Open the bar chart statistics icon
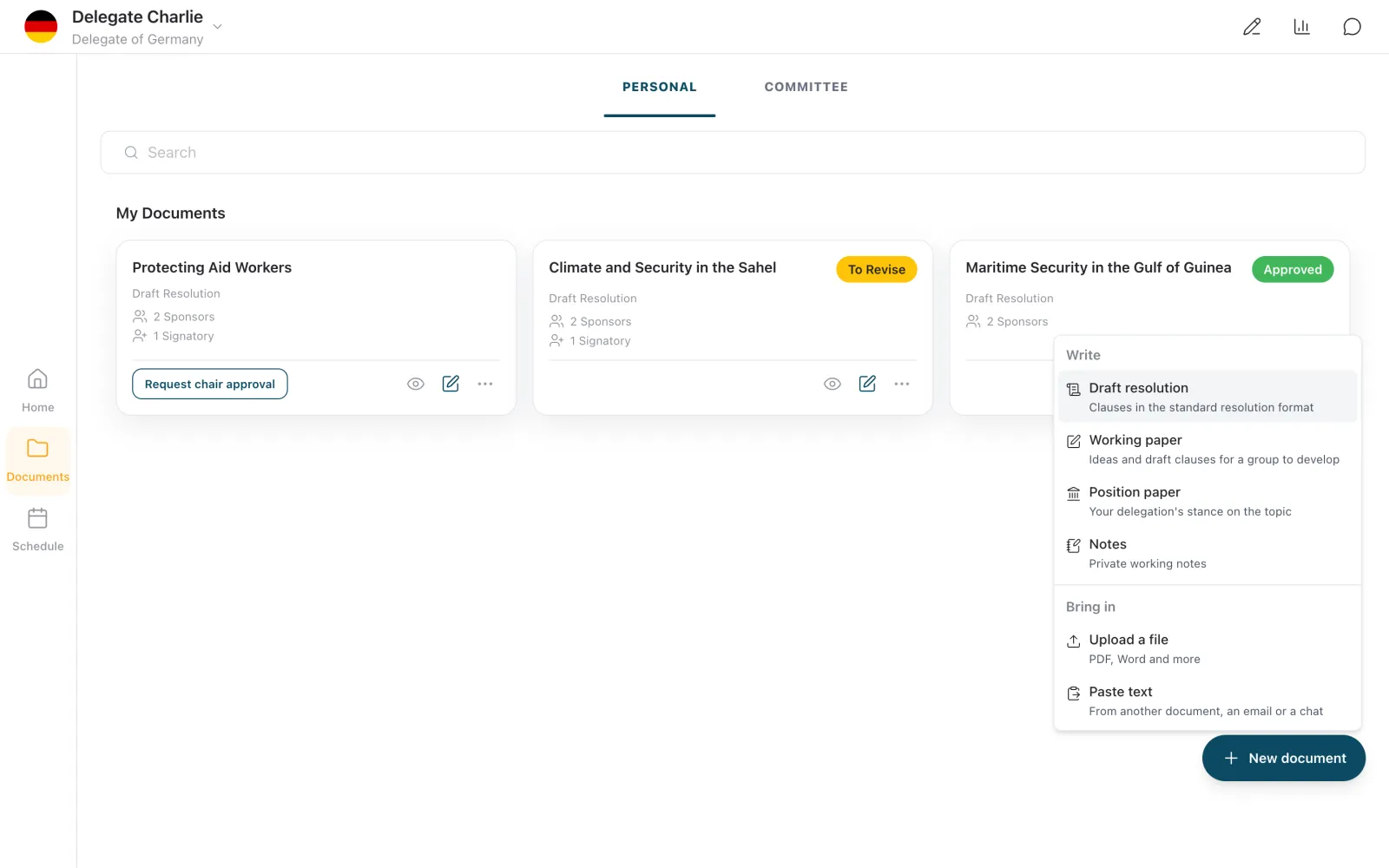This screenshot has width=1389, height=868. (1301, 27)
